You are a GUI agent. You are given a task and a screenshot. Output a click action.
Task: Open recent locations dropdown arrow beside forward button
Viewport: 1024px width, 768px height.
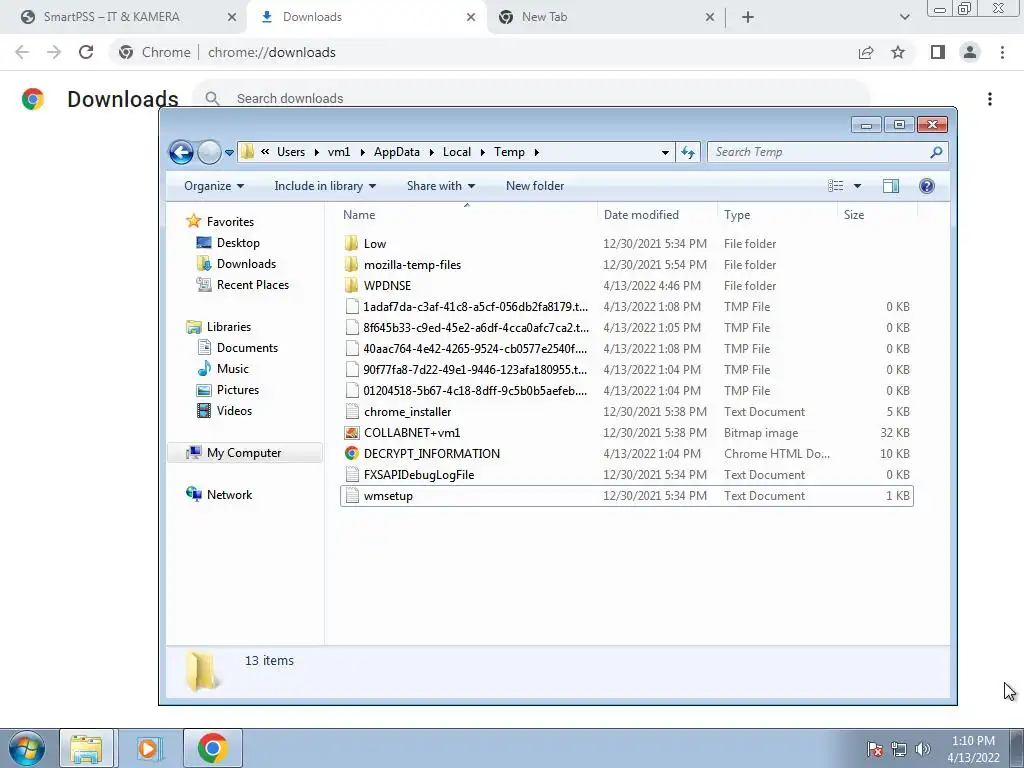[x=229, y=152]
